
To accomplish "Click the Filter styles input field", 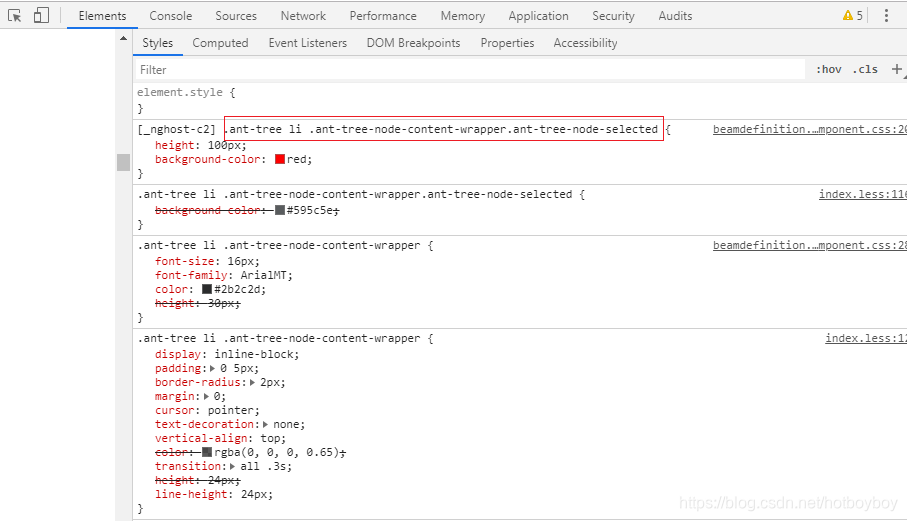I will click(x=470, y=69).
